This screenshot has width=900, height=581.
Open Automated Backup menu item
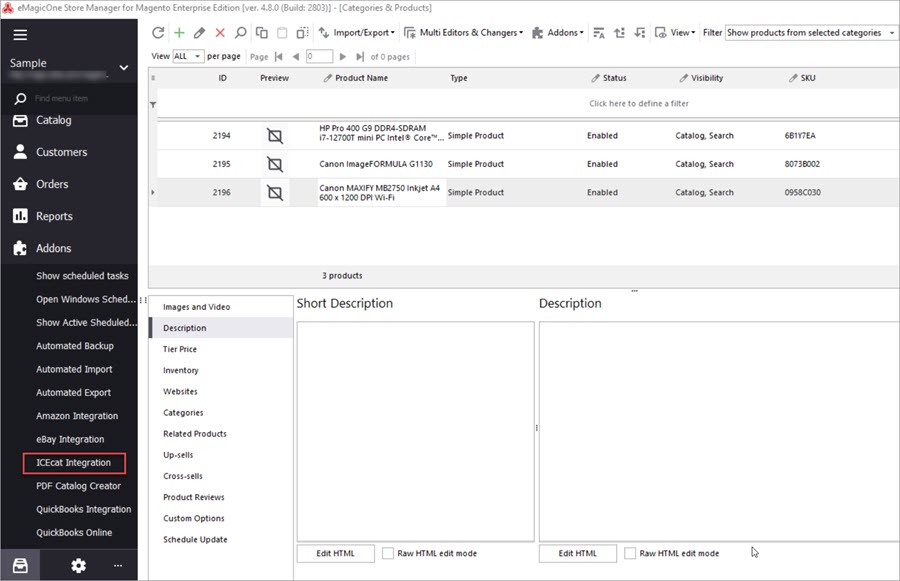point(75,346)
